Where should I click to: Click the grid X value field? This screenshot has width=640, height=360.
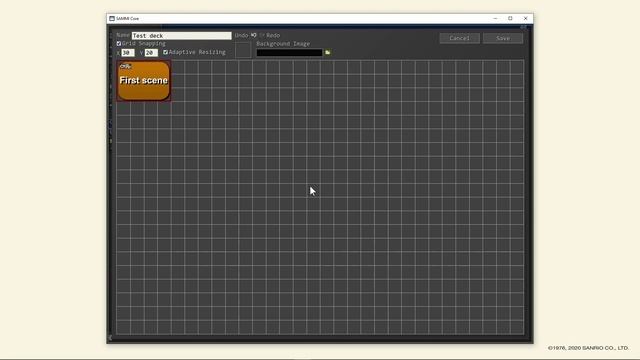(128, 53)
